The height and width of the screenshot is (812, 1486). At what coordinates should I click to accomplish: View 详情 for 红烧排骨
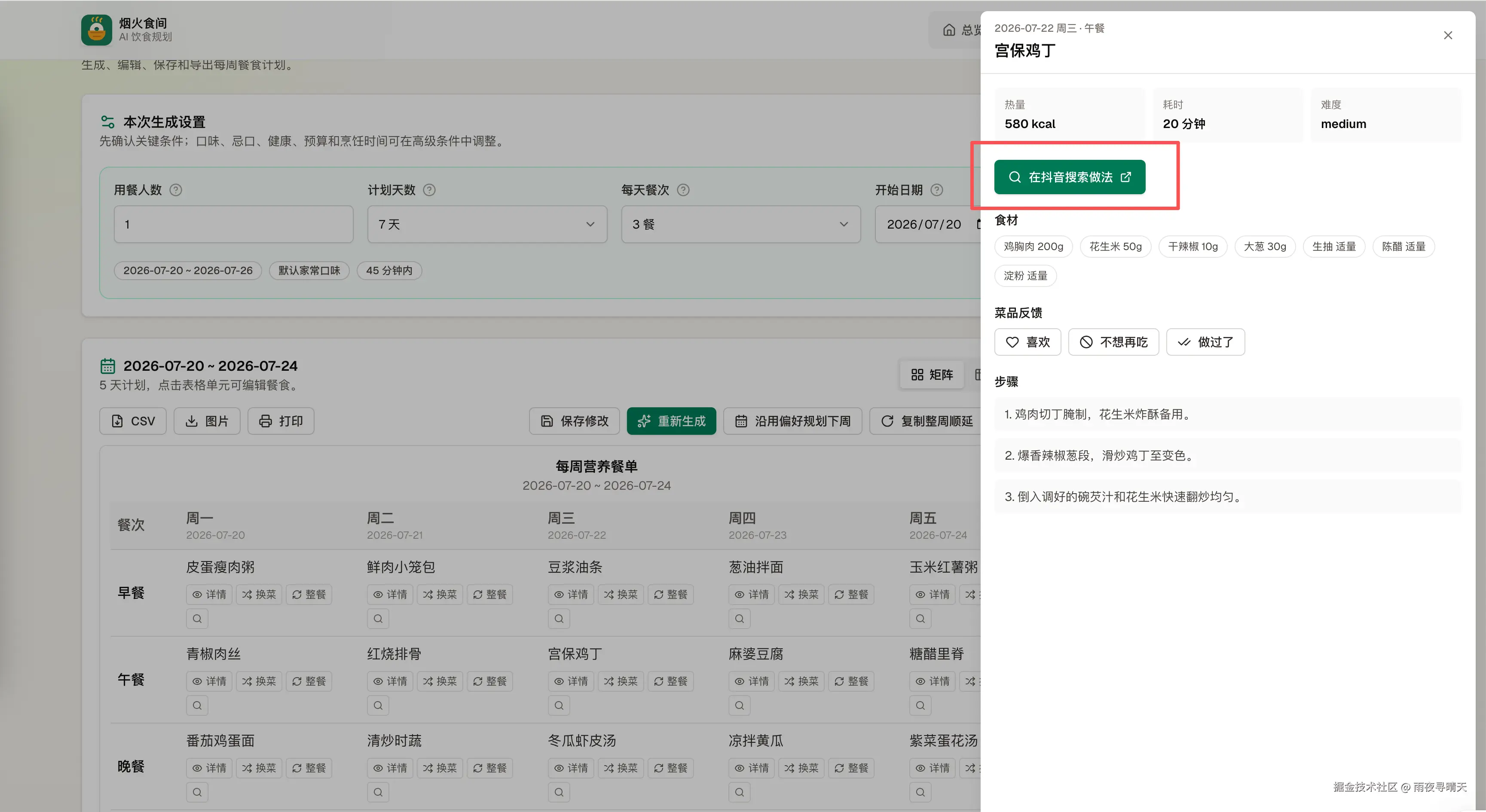click(390, 681)
